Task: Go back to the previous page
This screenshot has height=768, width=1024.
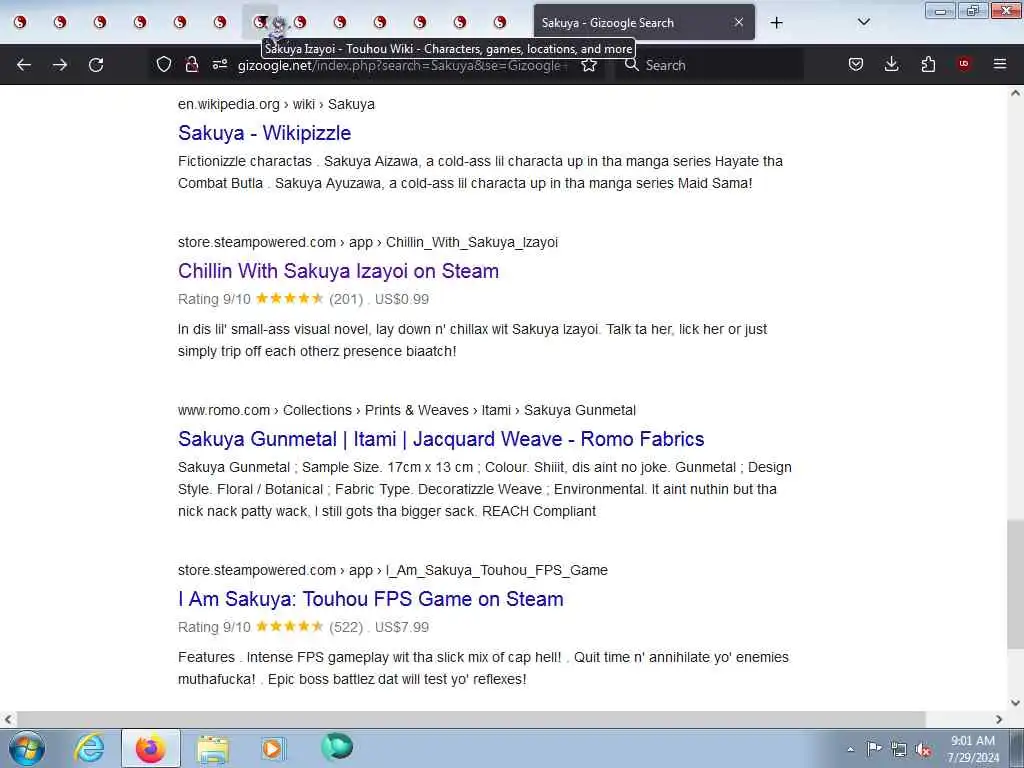Action: 24,65
